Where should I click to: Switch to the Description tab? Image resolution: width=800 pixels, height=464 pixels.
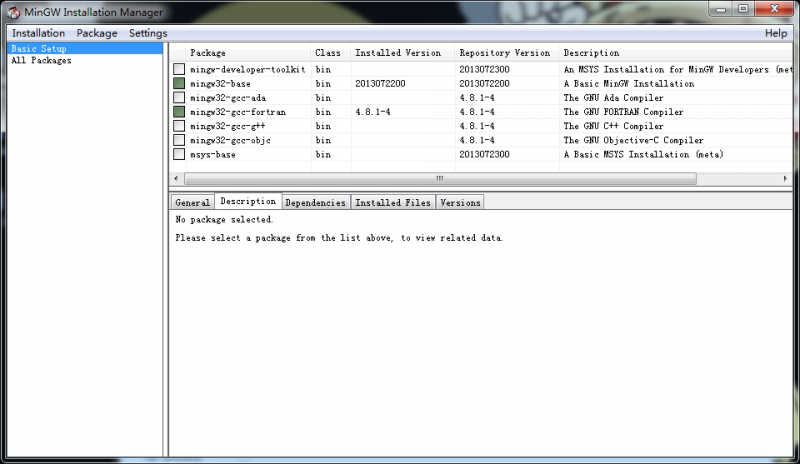click(x=248, y=201)
